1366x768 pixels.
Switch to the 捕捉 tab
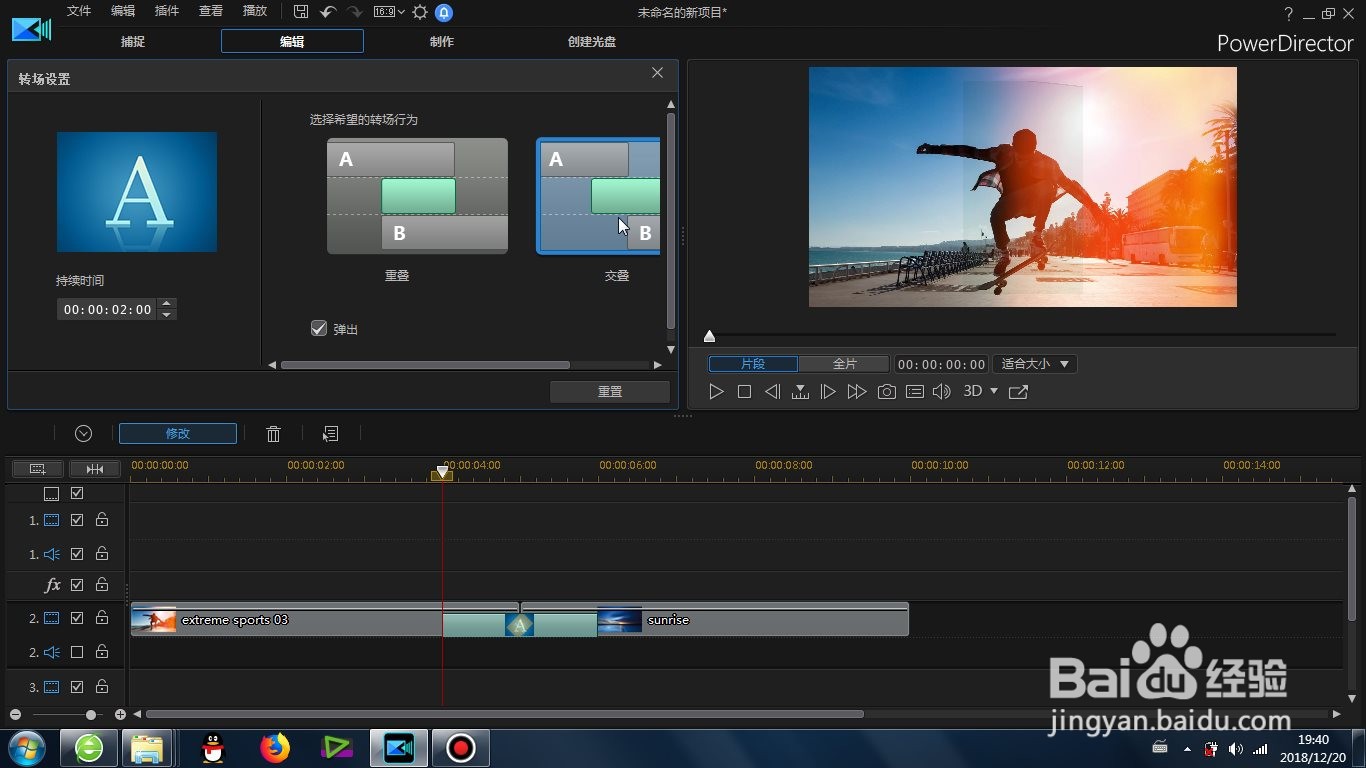[133, 41]
